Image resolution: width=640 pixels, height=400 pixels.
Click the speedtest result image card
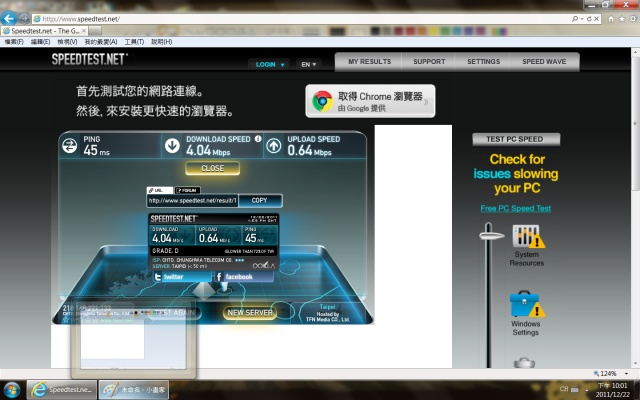[213, 242]
